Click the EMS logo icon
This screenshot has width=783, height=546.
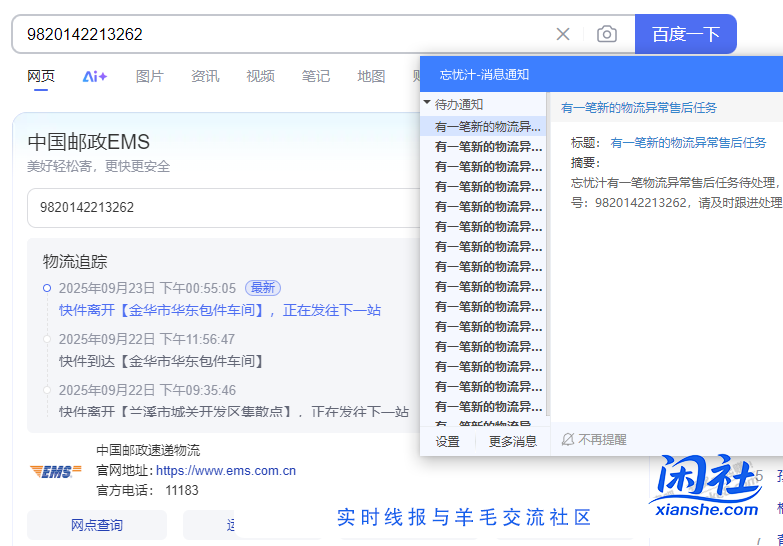[55, 471]
